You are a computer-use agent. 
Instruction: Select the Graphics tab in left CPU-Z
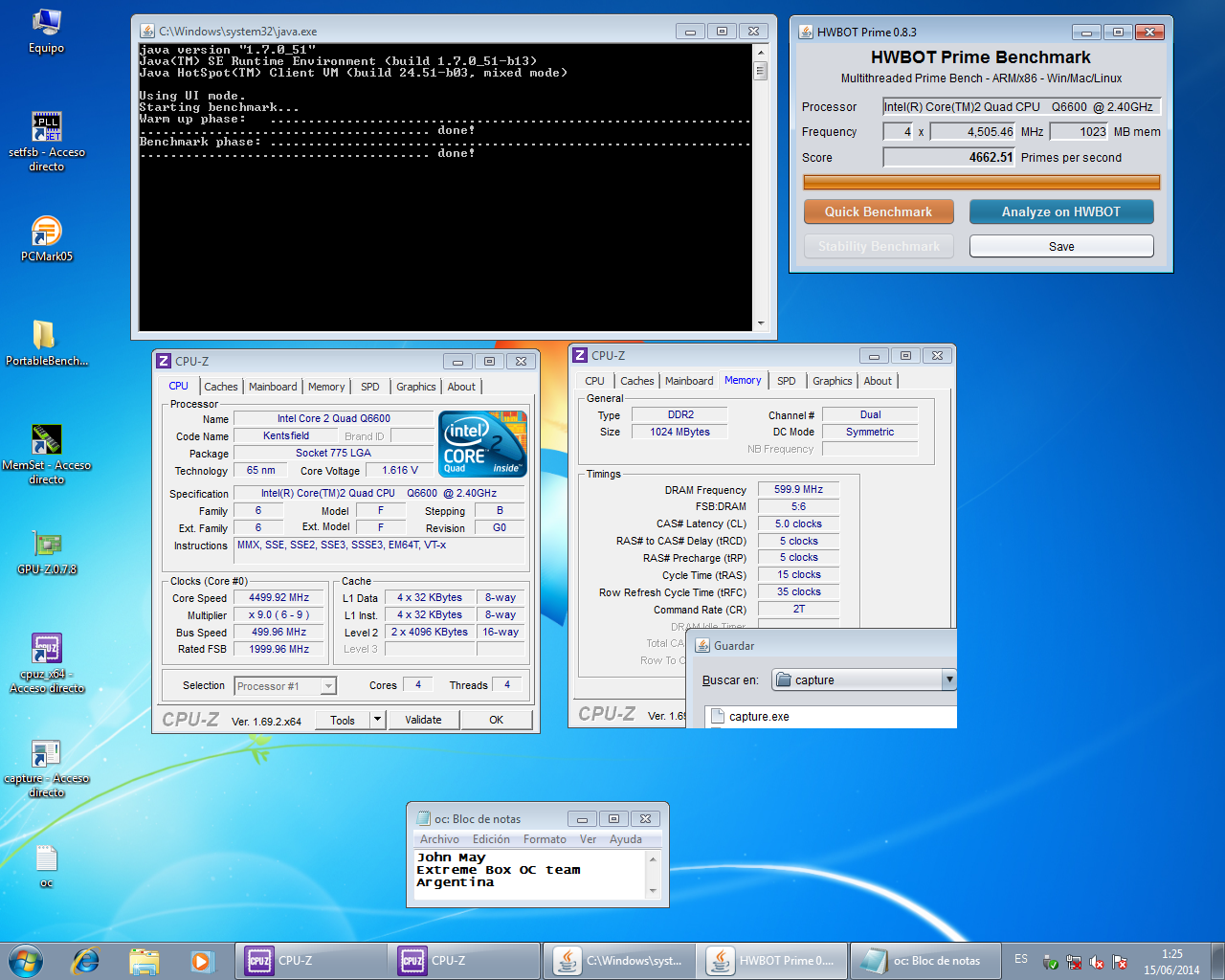[x=416, y=387]
